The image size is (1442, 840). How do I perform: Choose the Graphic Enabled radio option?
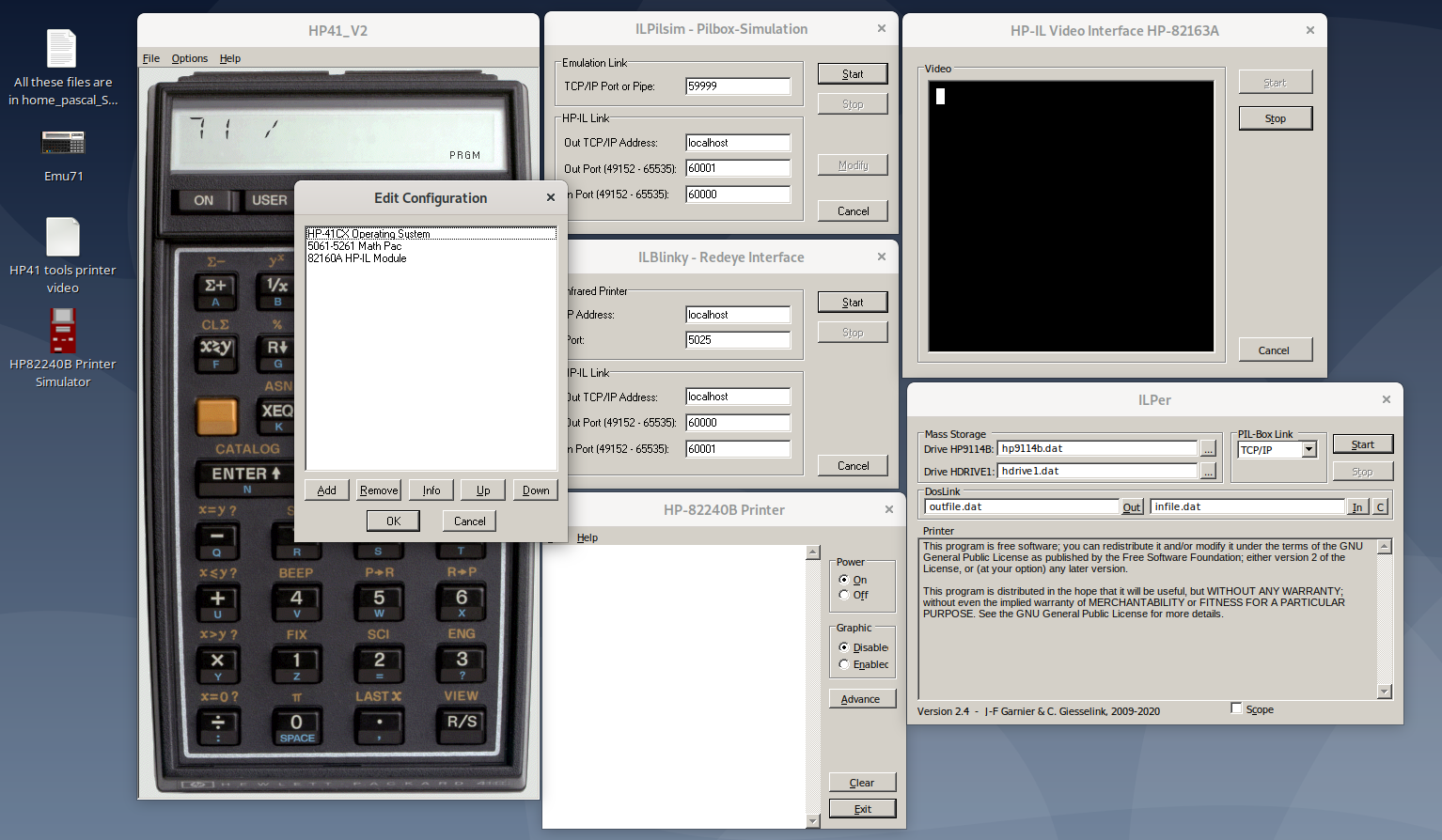coord(844,664)
